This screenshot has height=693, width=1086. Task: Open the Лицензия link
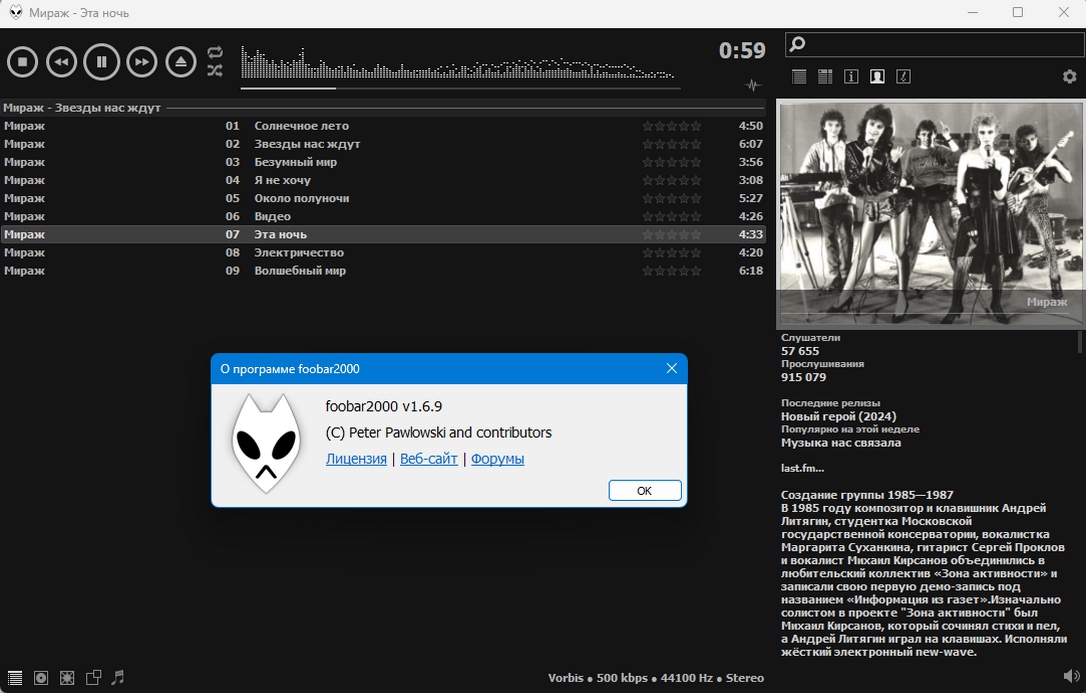coord(356,459)
